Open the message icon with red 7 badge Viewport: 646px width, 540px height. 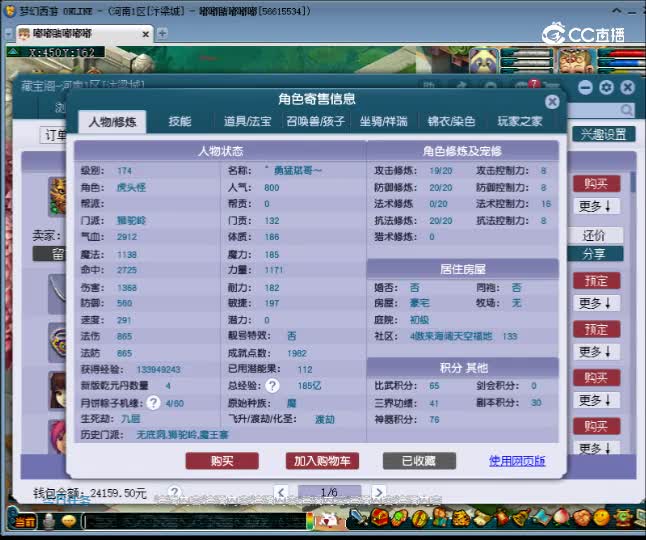(x=527, y=85)
